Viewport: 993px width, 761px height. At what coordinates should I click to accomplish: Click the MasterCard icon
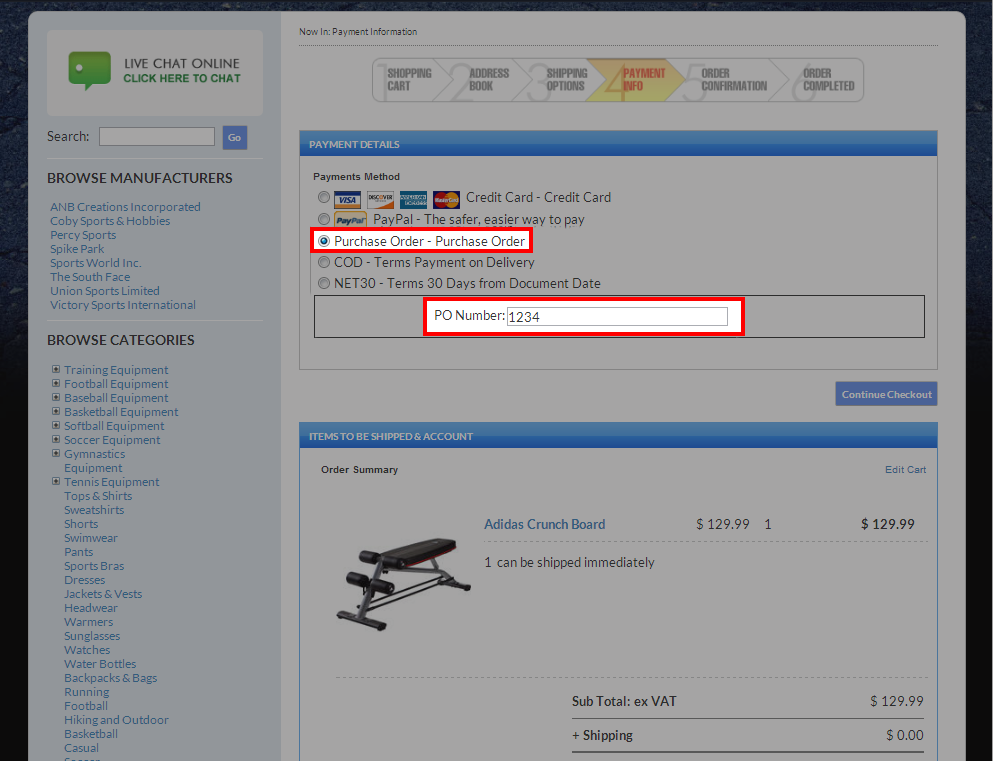[x=446, y=199]
